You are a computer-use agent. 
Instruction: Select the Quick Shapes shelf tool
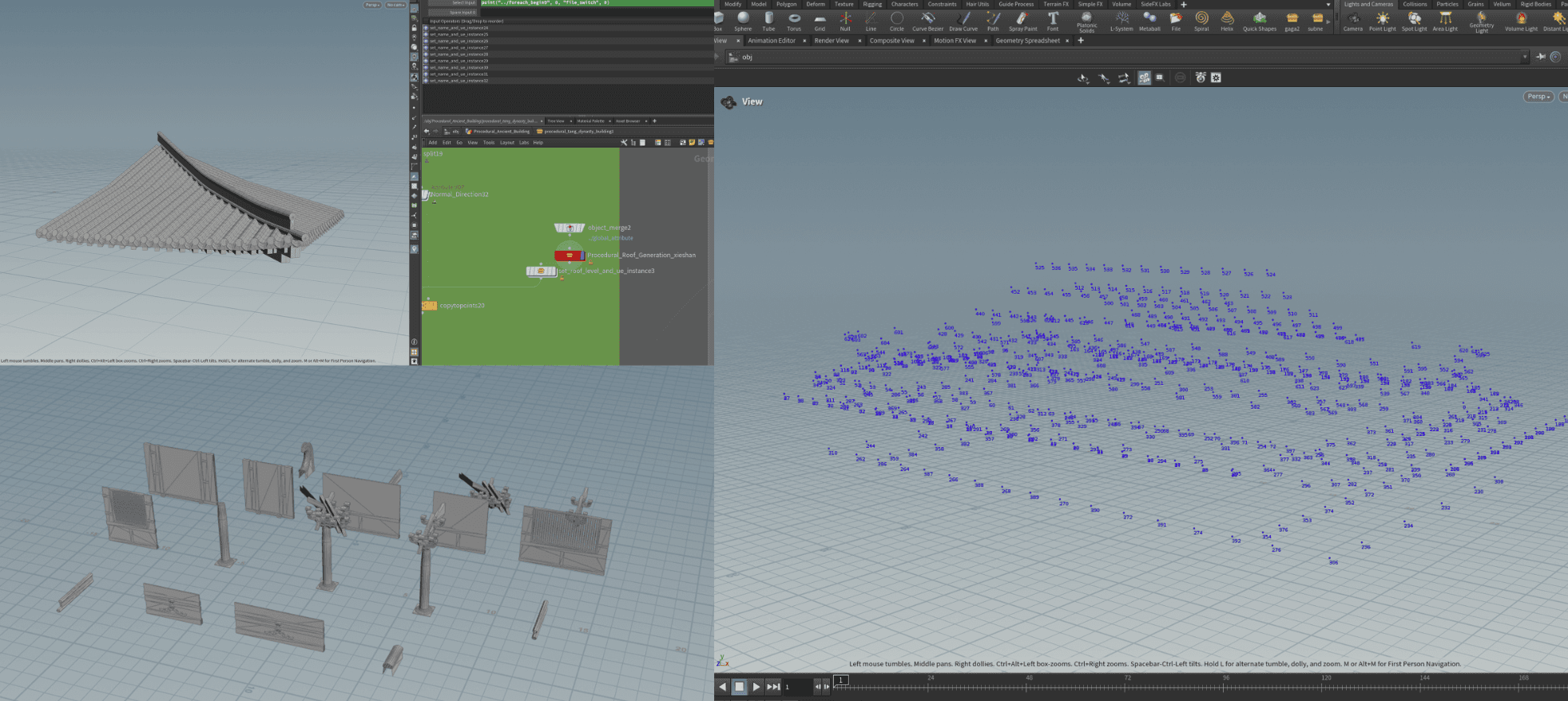click(1260, 21)
